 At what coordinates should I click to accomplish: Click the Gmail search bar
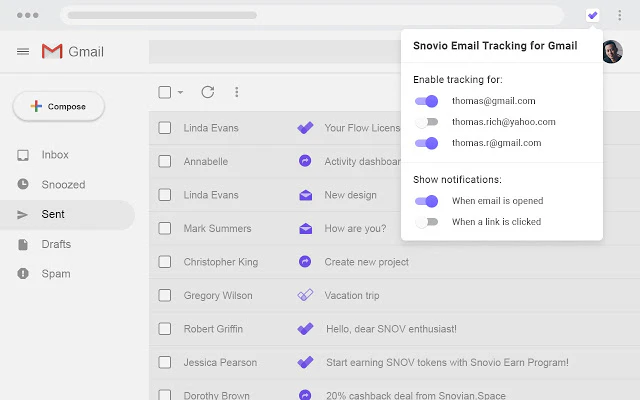click(274, 52)
